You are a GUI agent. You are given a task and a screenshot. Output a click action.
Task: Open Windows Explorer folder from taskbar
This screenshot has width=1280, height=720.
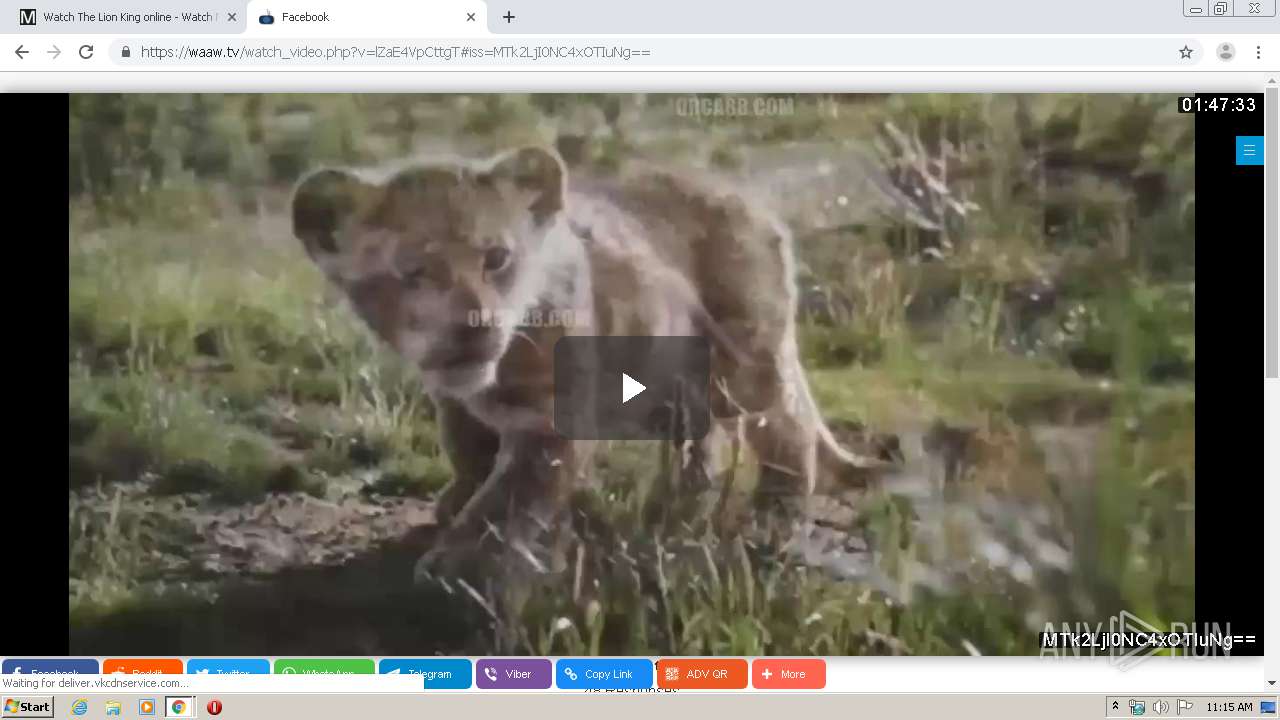point(113,707)
